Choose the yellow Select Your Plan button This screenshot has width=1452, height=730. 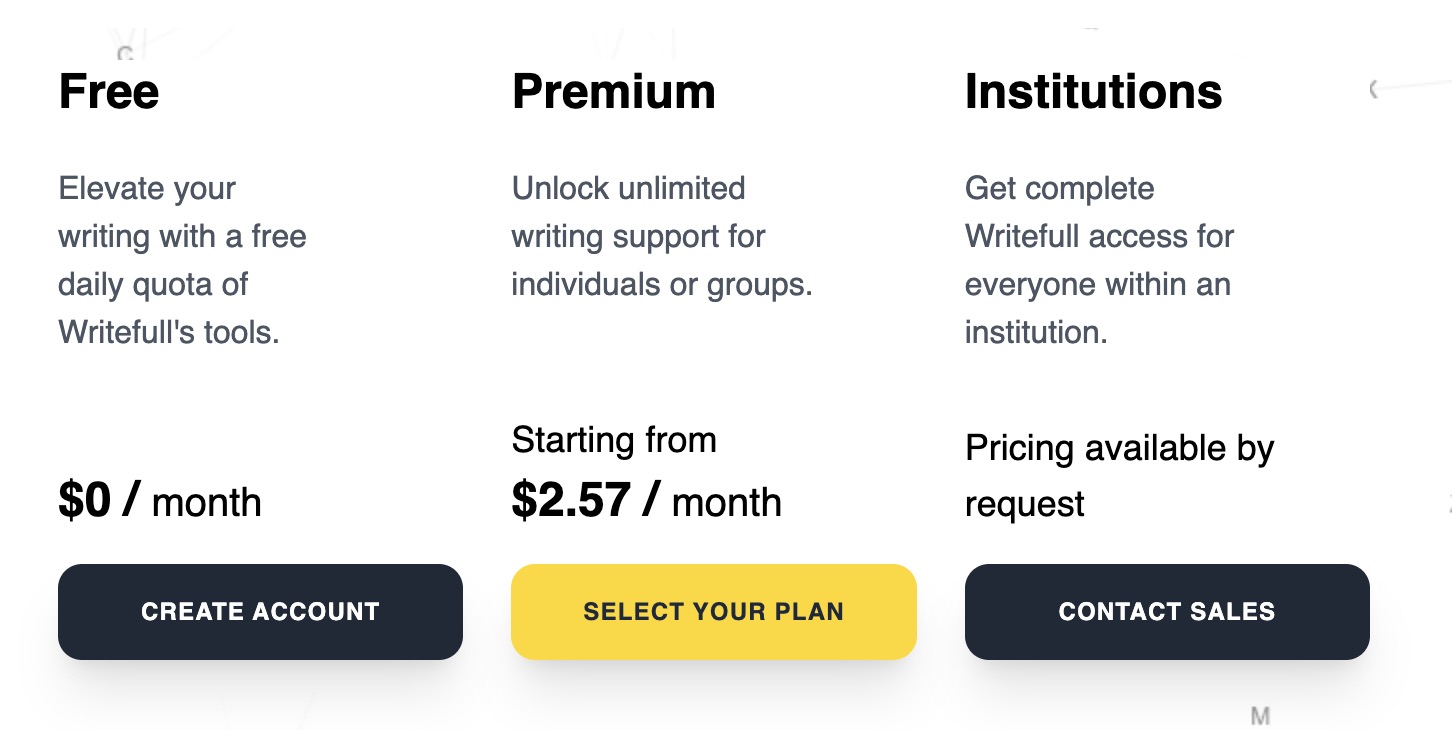pos(714,612)
